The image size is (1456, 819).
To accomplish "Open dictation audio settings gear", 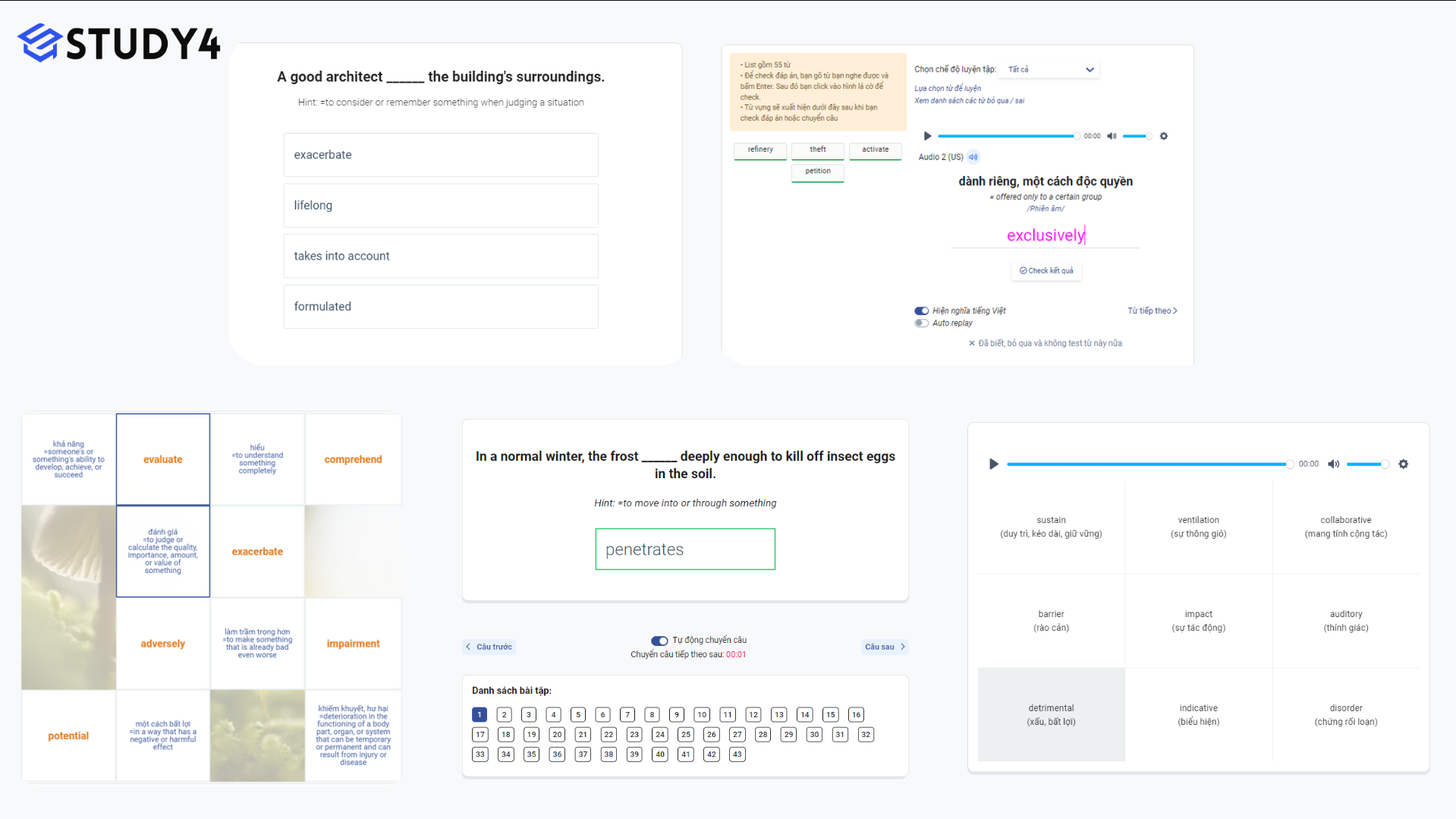I will 1164,136.
